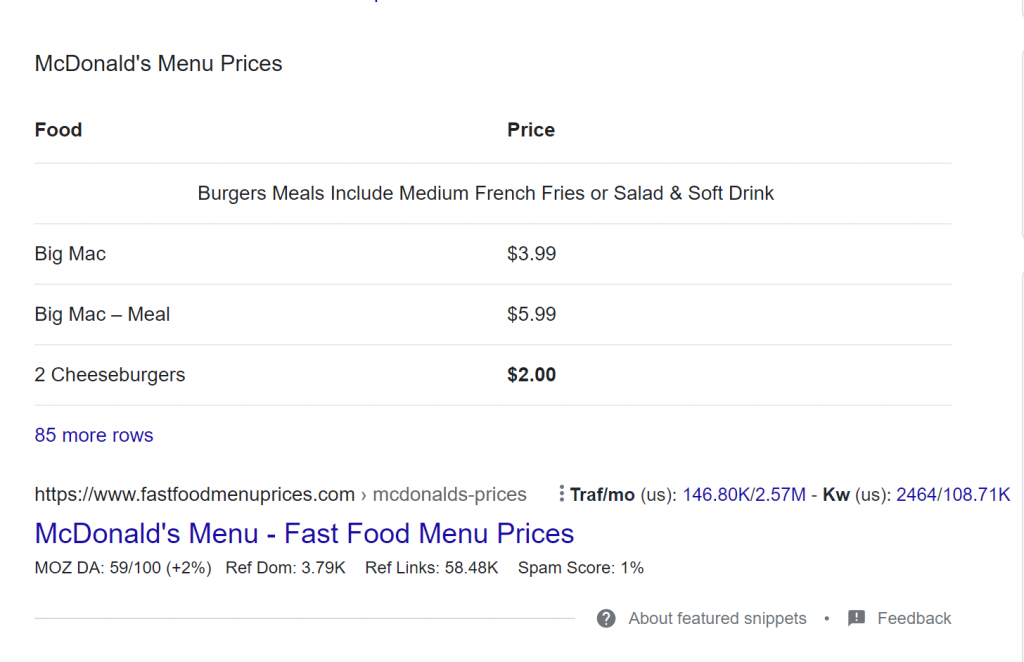Select the Big Mac row

tap(493, 254)
